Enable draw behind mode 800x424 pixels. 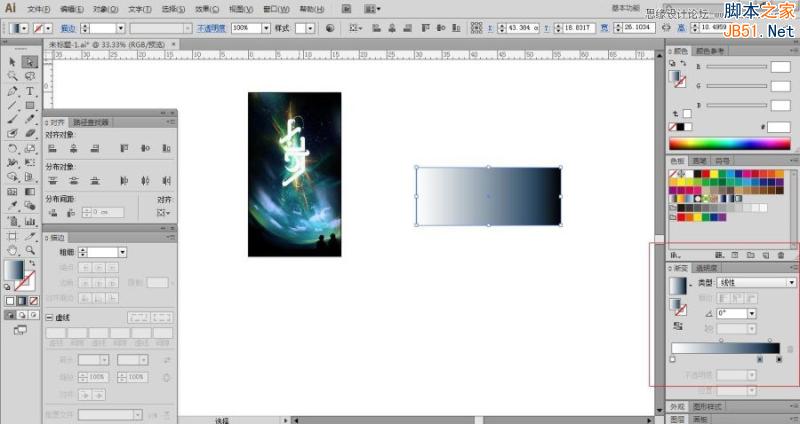(x=22, y=315)
